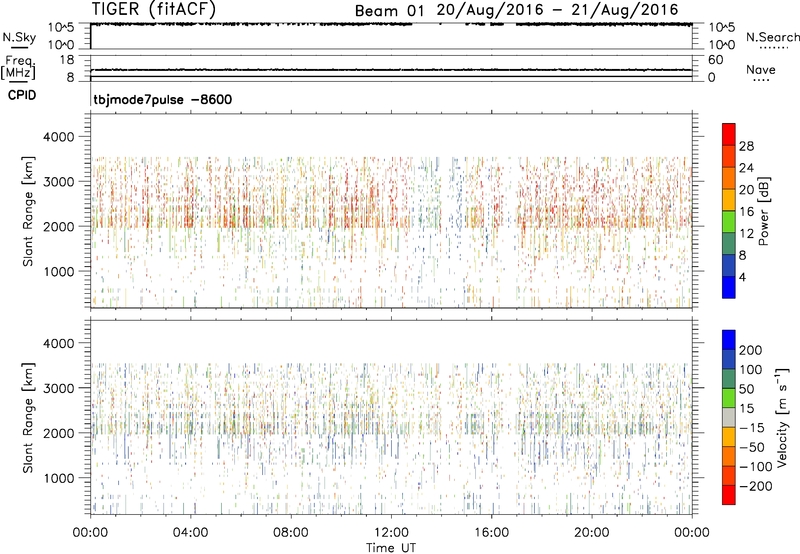
Task: Click the "Nave" legend label
Action: click(x=761, y=69)
